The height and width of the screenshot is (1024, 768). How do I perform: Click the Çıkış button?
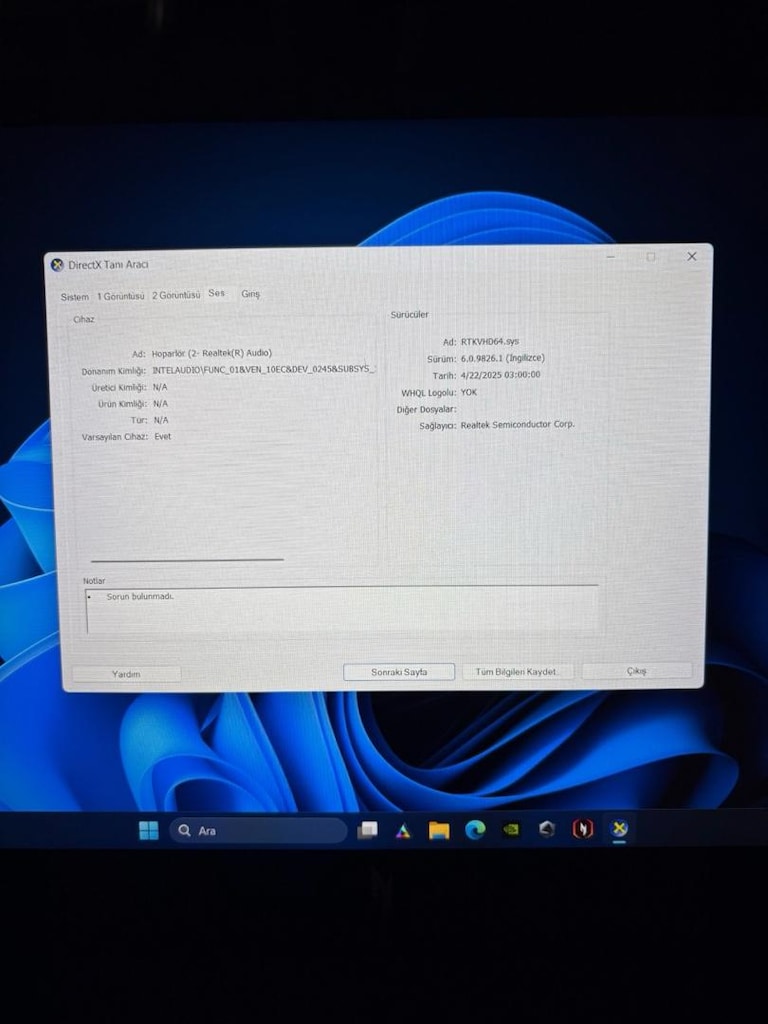coord(637,671)
